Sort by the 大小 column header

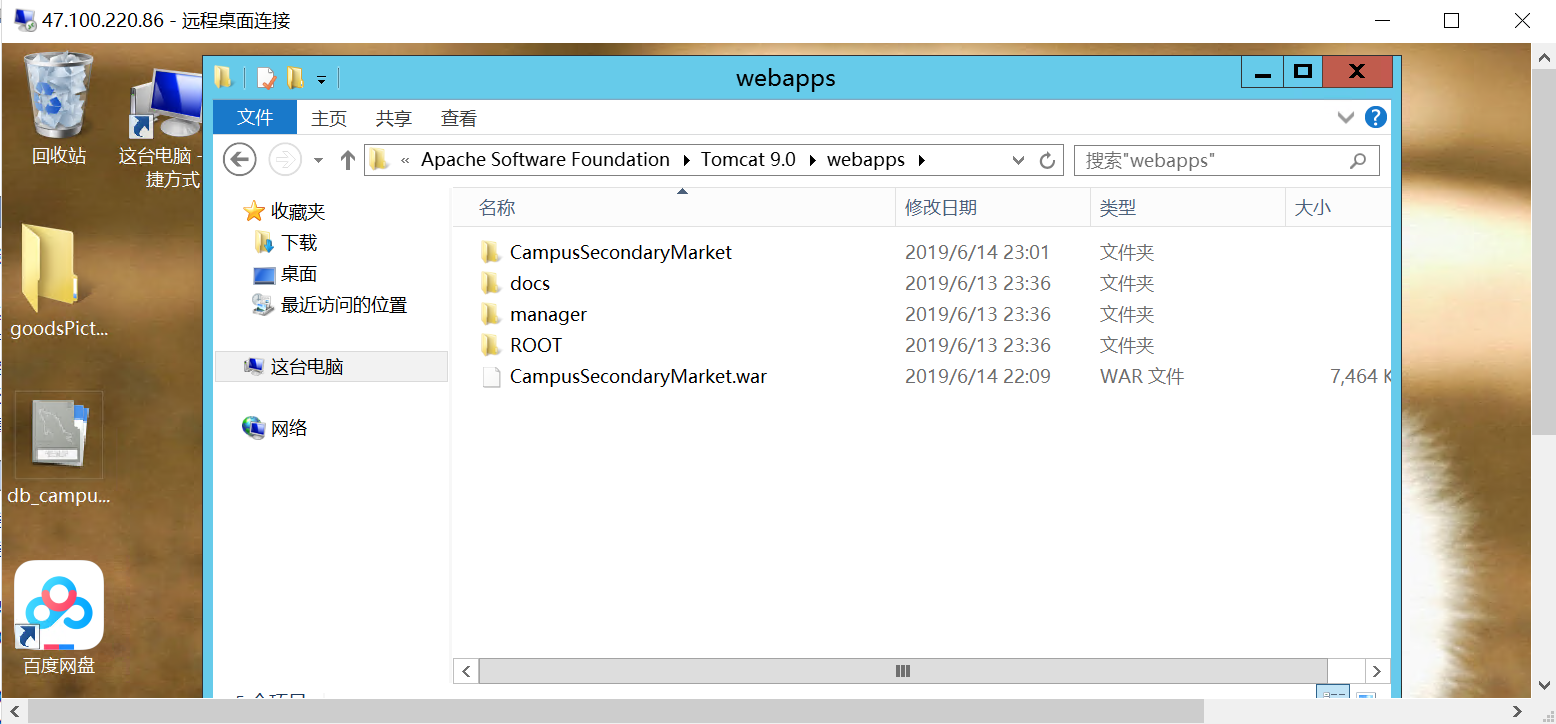pyautogui.click(x=1337, y=208)
